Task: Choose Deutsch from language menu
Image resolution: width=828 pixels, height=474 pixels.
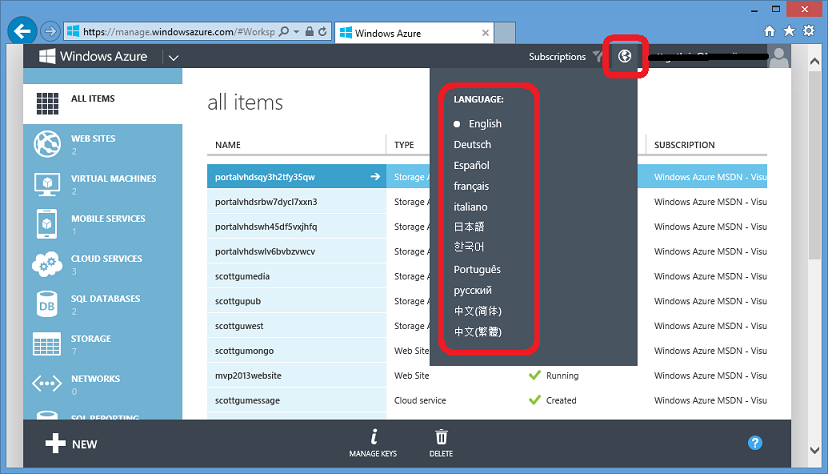Action: (473, 145)
